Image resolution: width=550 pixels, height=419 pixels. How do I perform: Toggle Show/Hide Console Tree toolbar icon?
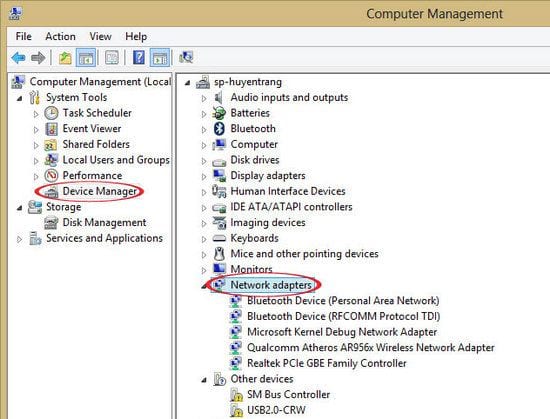tap(86, 58)
